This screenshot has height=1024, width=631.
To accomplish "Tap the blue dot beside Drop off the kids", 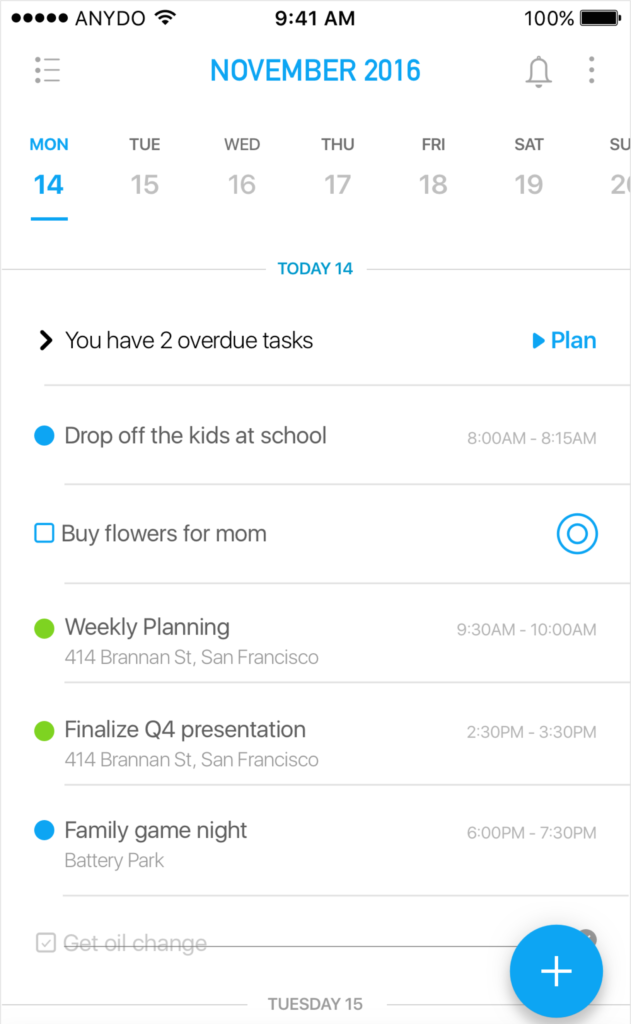I will pos(43,435).
